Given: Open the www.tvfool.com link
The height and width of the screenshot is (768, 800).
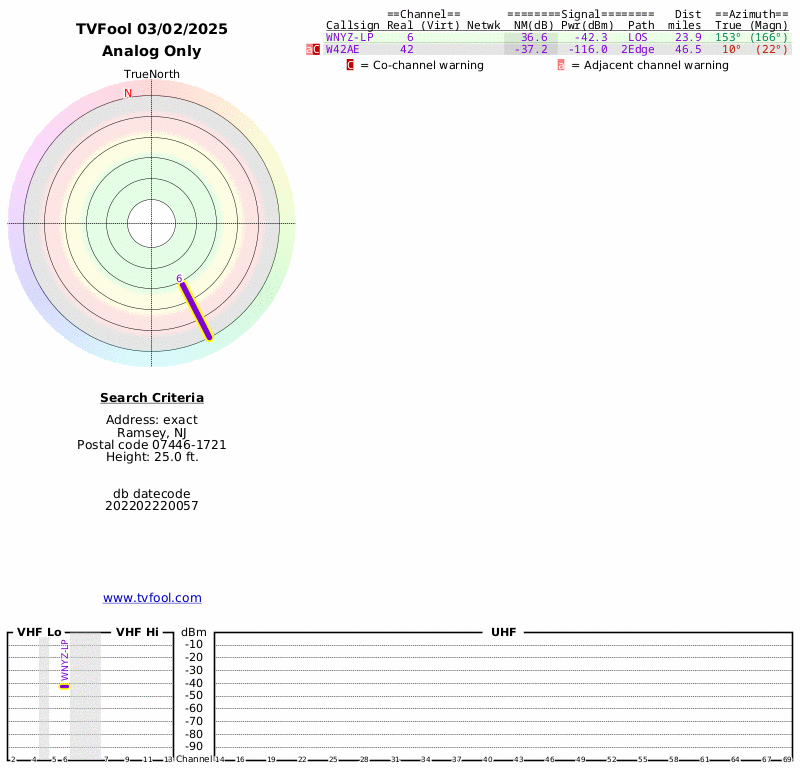Looking at the screenshot, I should [152, 598].
